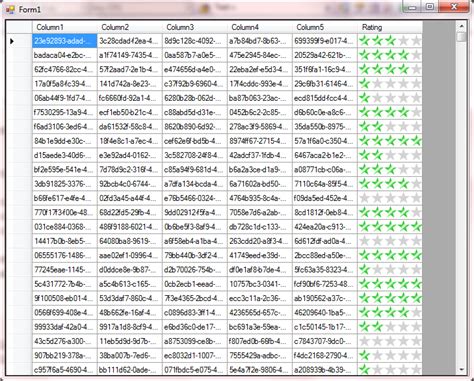Screen dimensions: 474x381
Task: Select the cell starting ba87b063-23ac
Action: [x=260, y=98]
